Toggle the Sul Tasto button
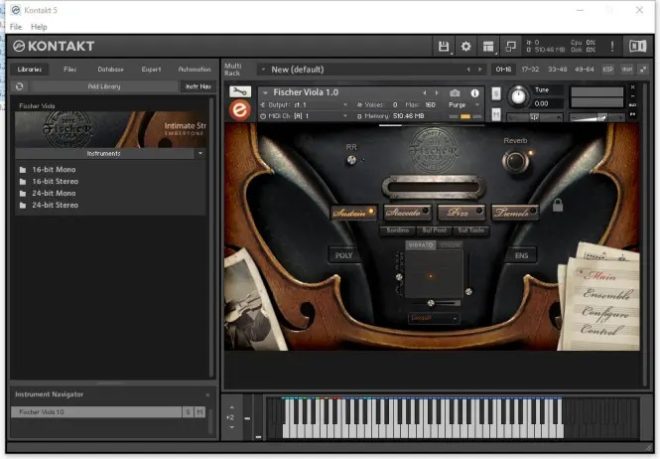This screenshot has height=459, width=660. point(471,230)
